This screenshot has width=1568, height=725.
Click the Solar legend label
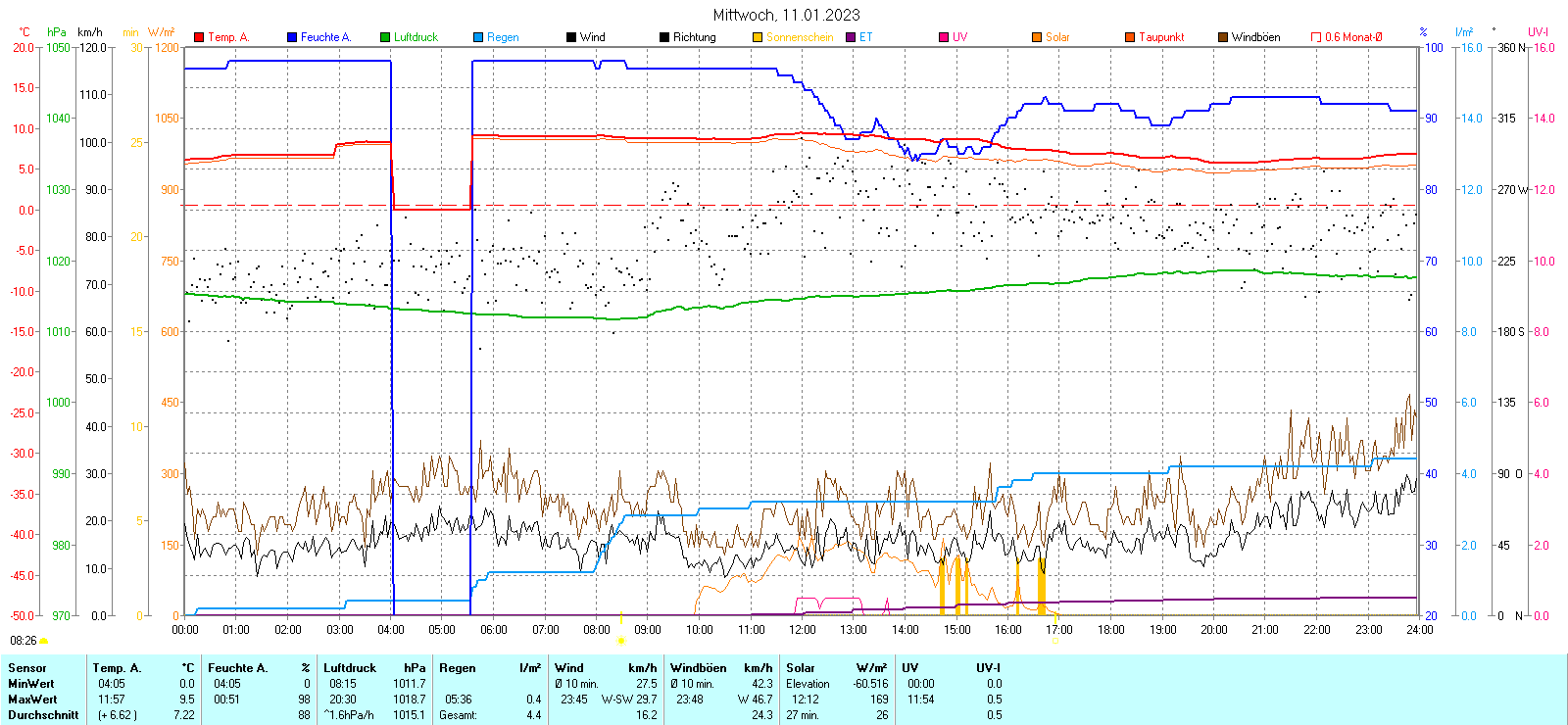(1057, 37)
